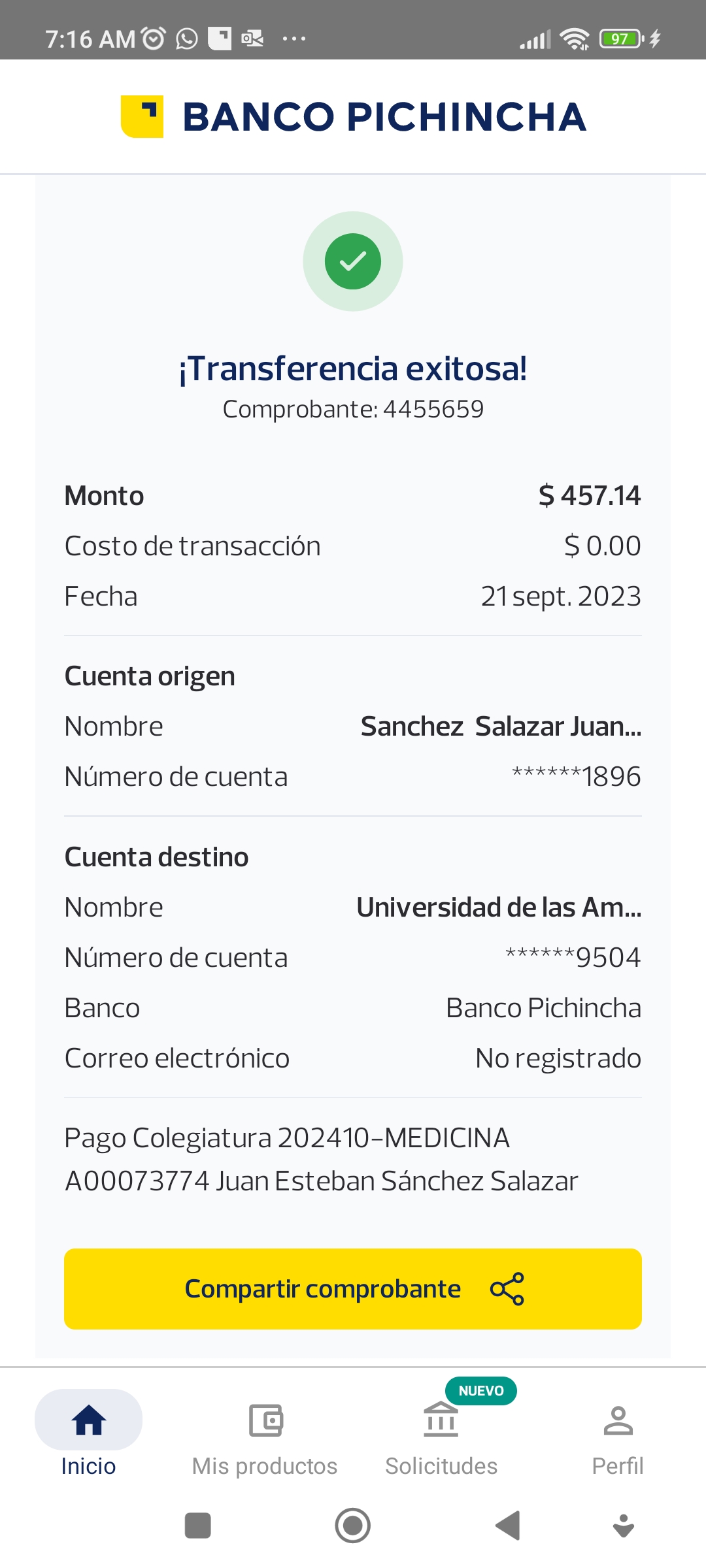Image resolution: width=706 pixels, height=1568 pixels.
Task: Tap the share icon on the yellow button
Action: click(507, 1289)
